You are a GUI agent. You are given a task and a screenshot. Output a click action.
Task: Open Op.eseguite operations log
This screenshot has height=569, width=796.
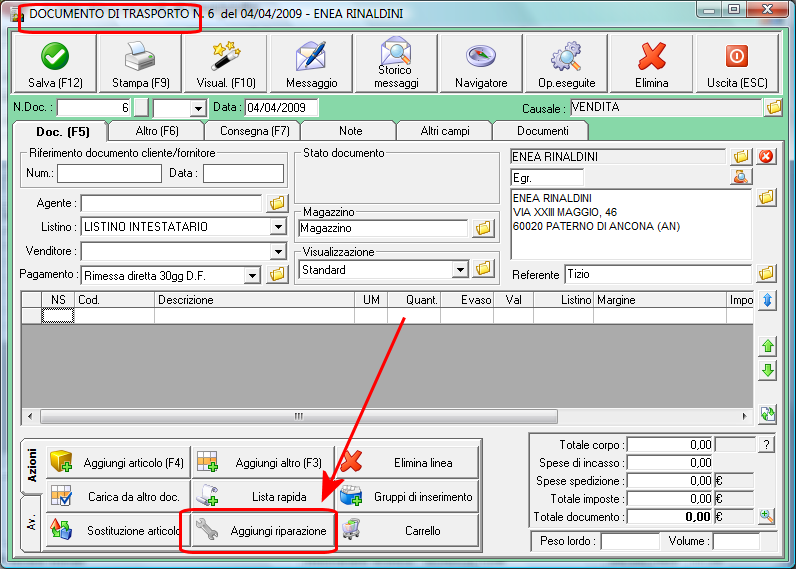(567, 64)
